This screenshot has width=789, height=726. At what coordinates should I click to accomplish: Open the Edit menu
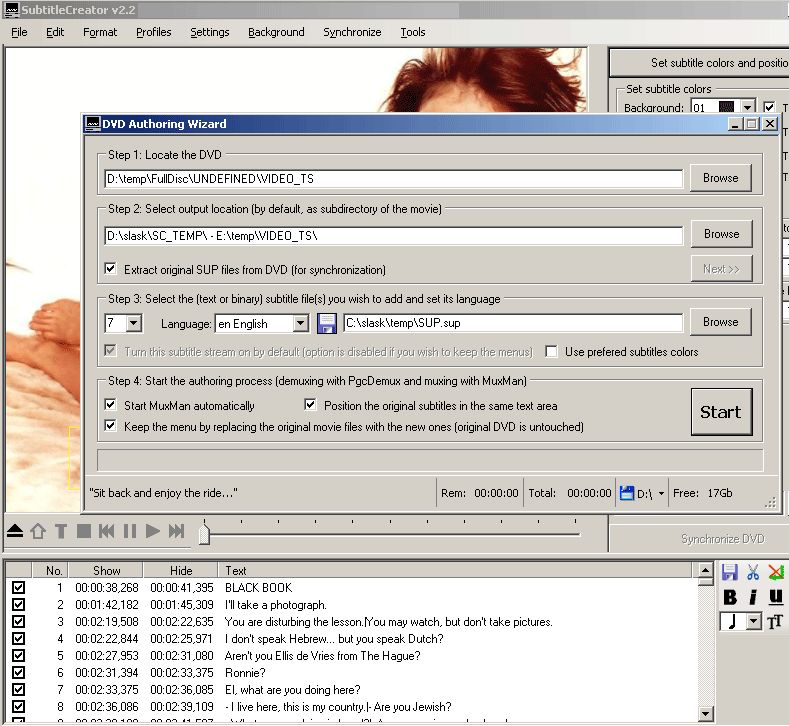(x=55, y=32)
